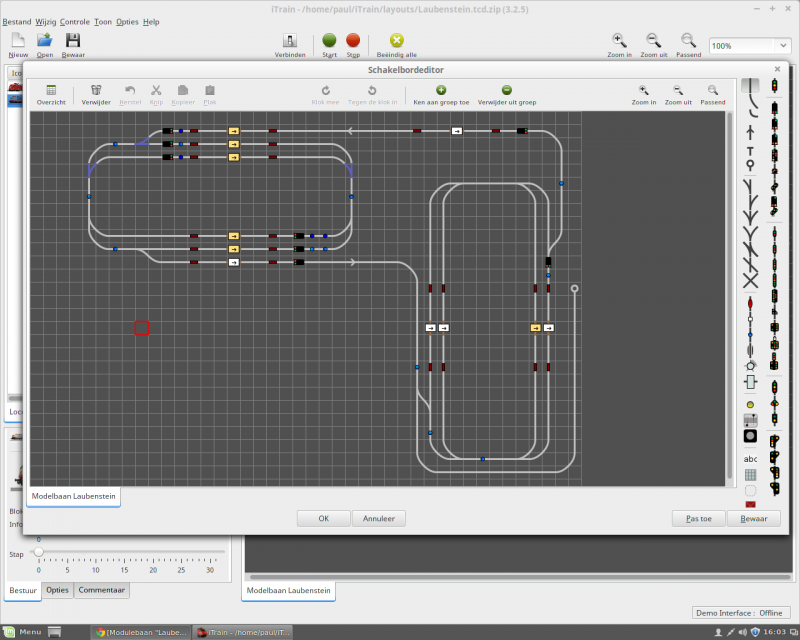Open the Bestand menu
Viewport: 800px width, 640px height.
[x=17, y=22]
